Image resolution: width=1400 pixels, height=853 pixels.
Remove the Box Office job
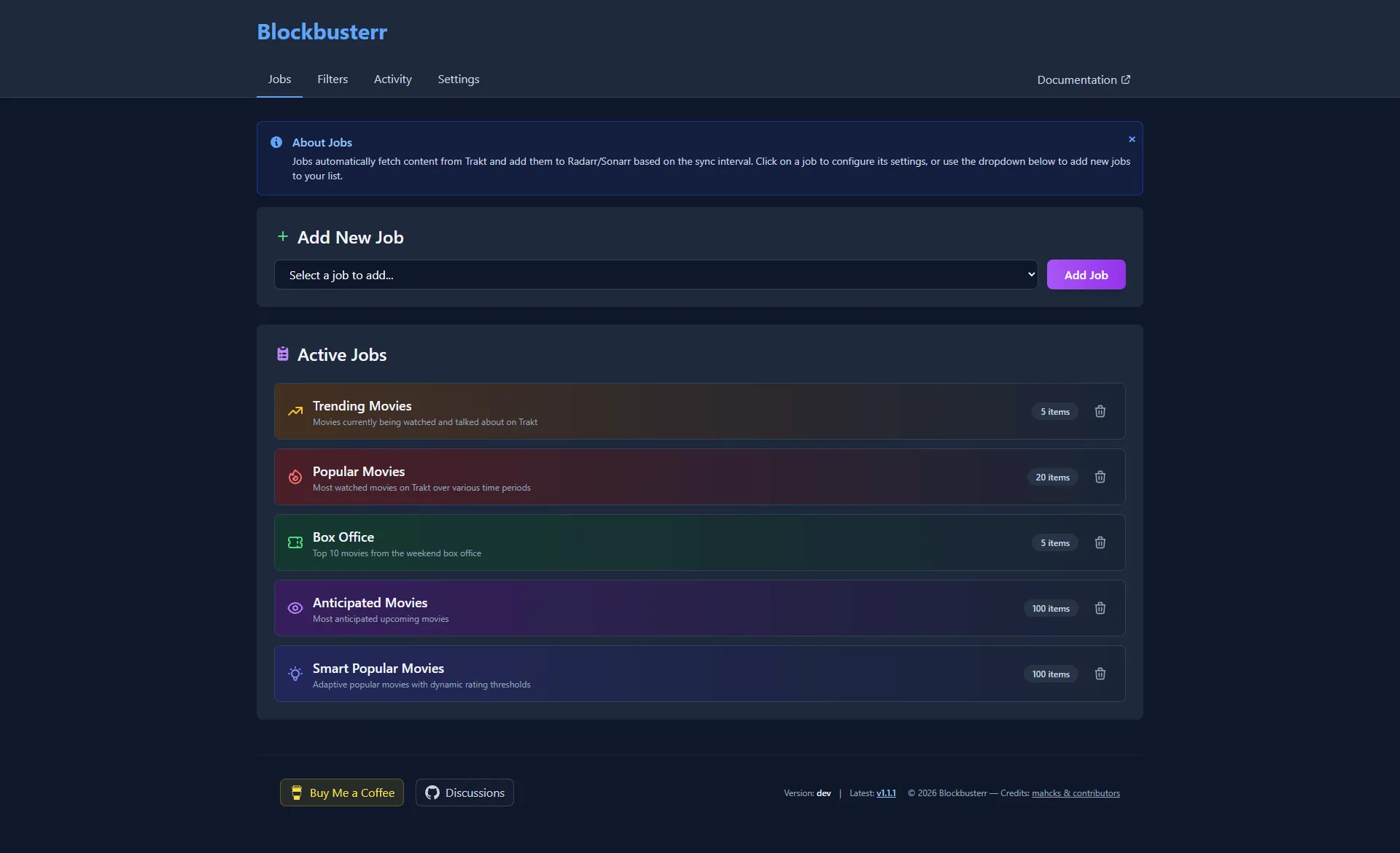coord(1100,542)
